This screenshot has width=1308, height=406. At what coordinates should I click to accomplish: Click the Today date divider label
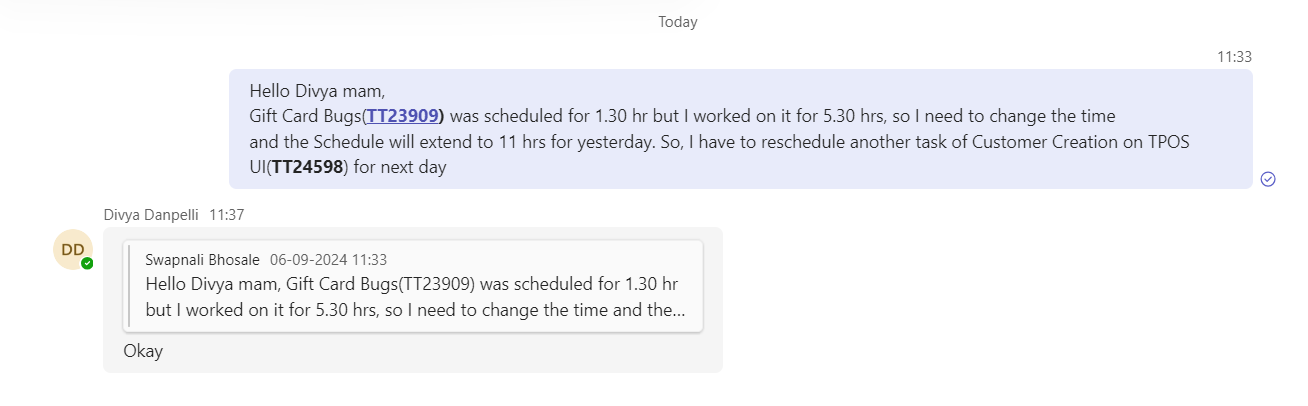click(x=677, y=22)
